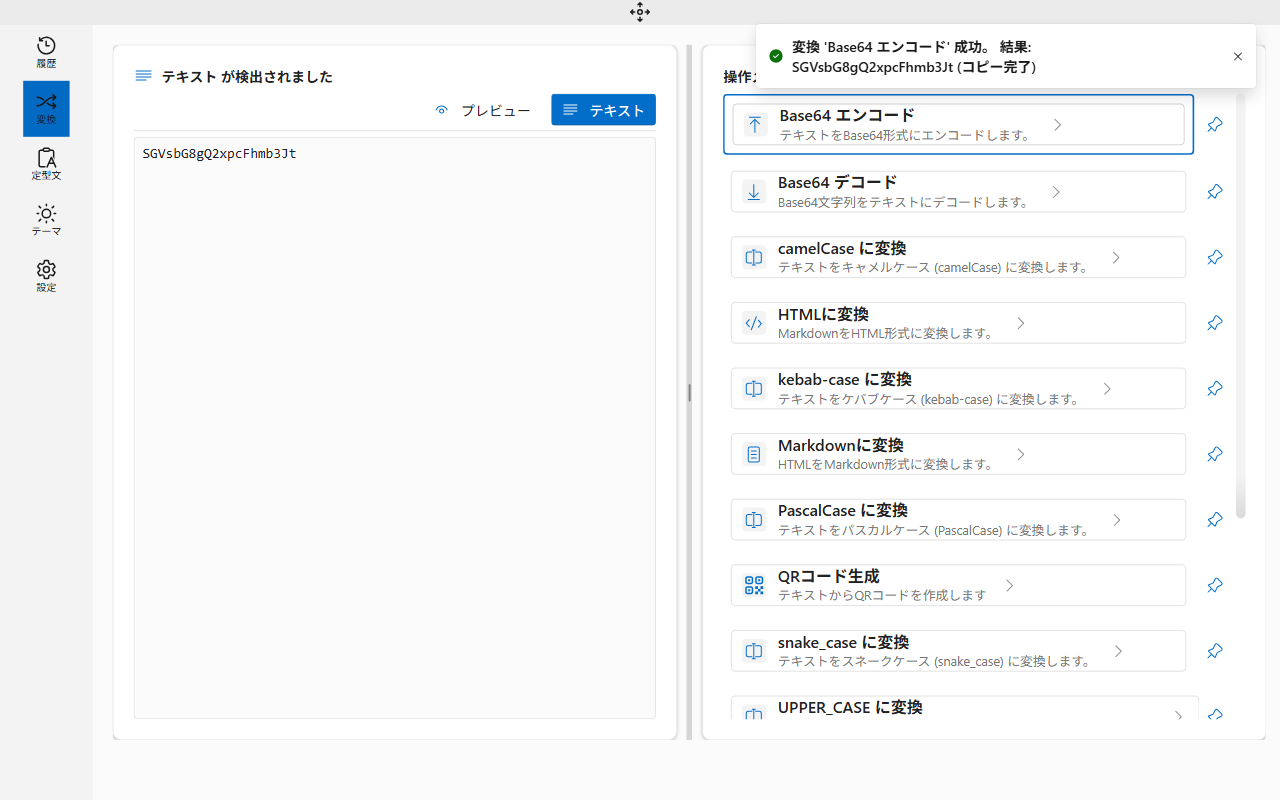Viewport: 1280px width, 800px height.
Task: Open the 設定 gear icon
Action: point(46,276)
